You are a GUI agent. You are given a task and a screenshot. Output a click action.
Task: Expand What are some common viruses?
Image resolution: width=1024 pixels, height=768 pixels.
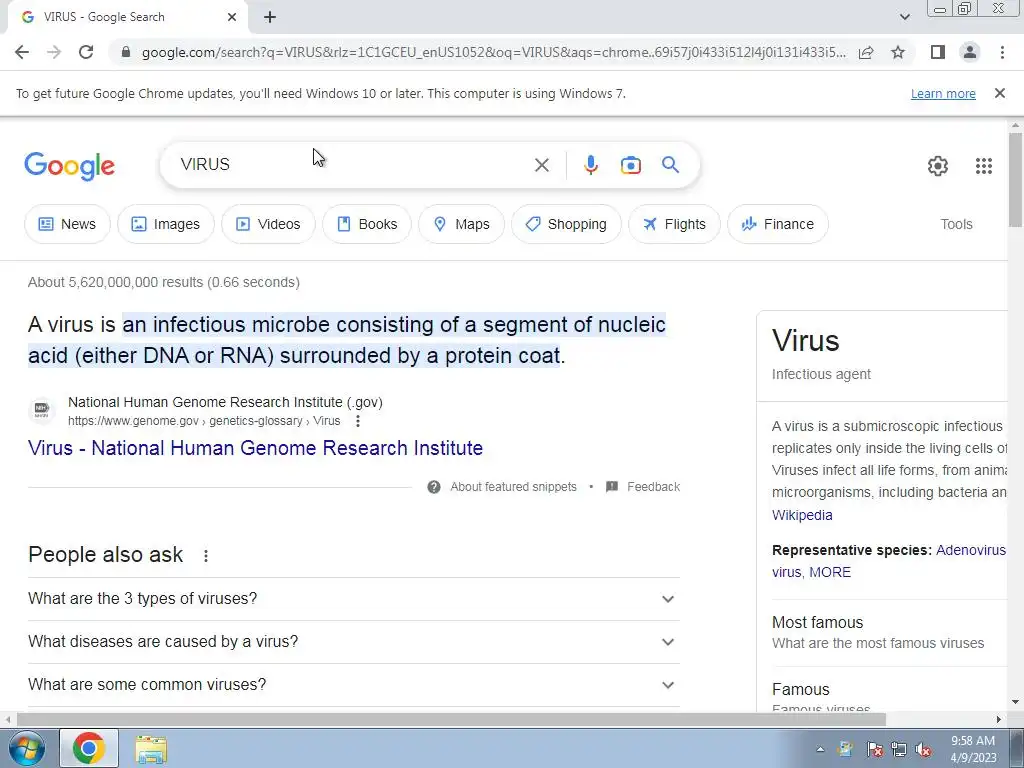[354, 685]
